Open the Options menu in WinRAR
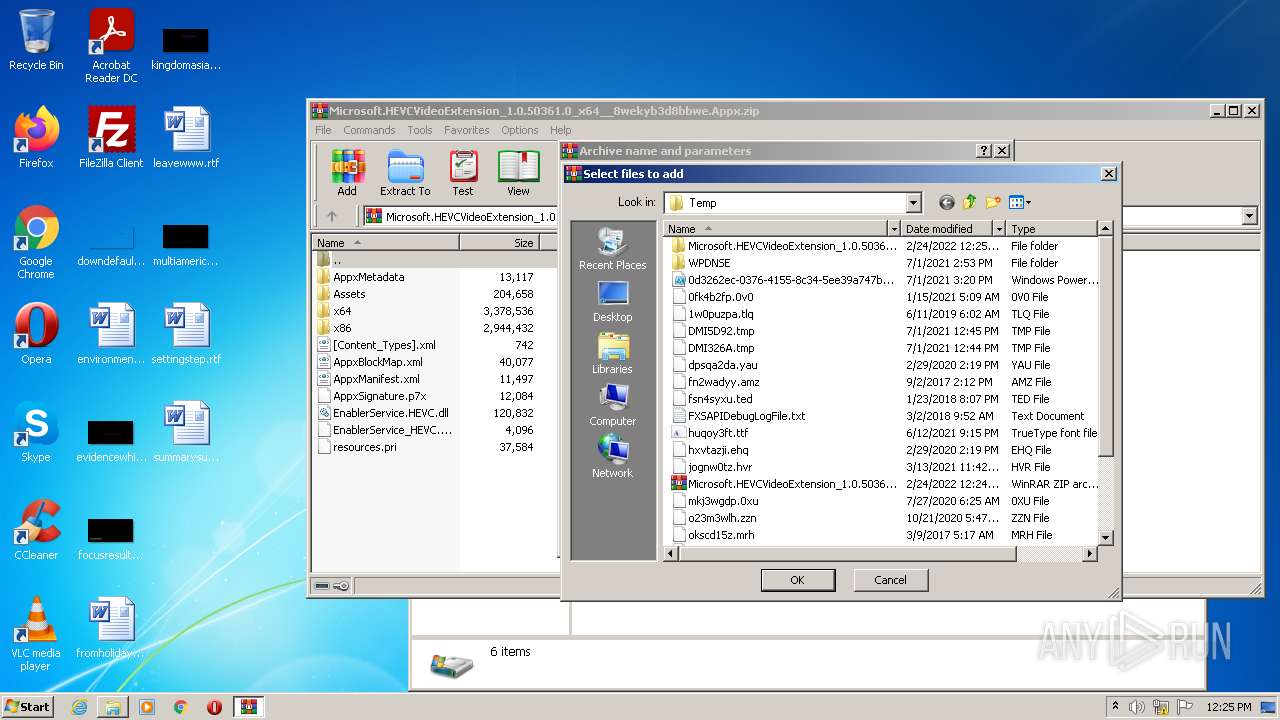This screenshot has width=1280, height=720. pos(520,130)
